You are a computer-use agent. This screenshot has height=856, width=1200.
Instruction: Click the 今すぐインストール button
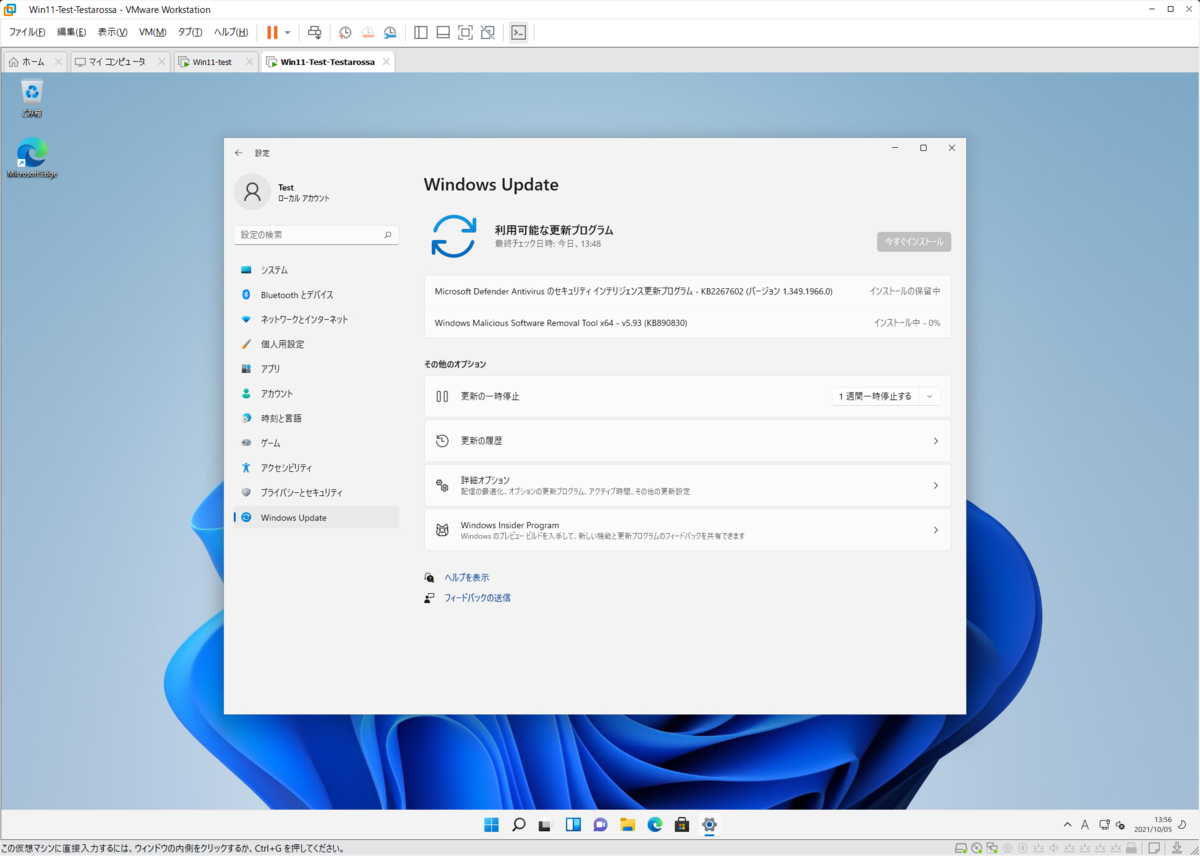914,242
